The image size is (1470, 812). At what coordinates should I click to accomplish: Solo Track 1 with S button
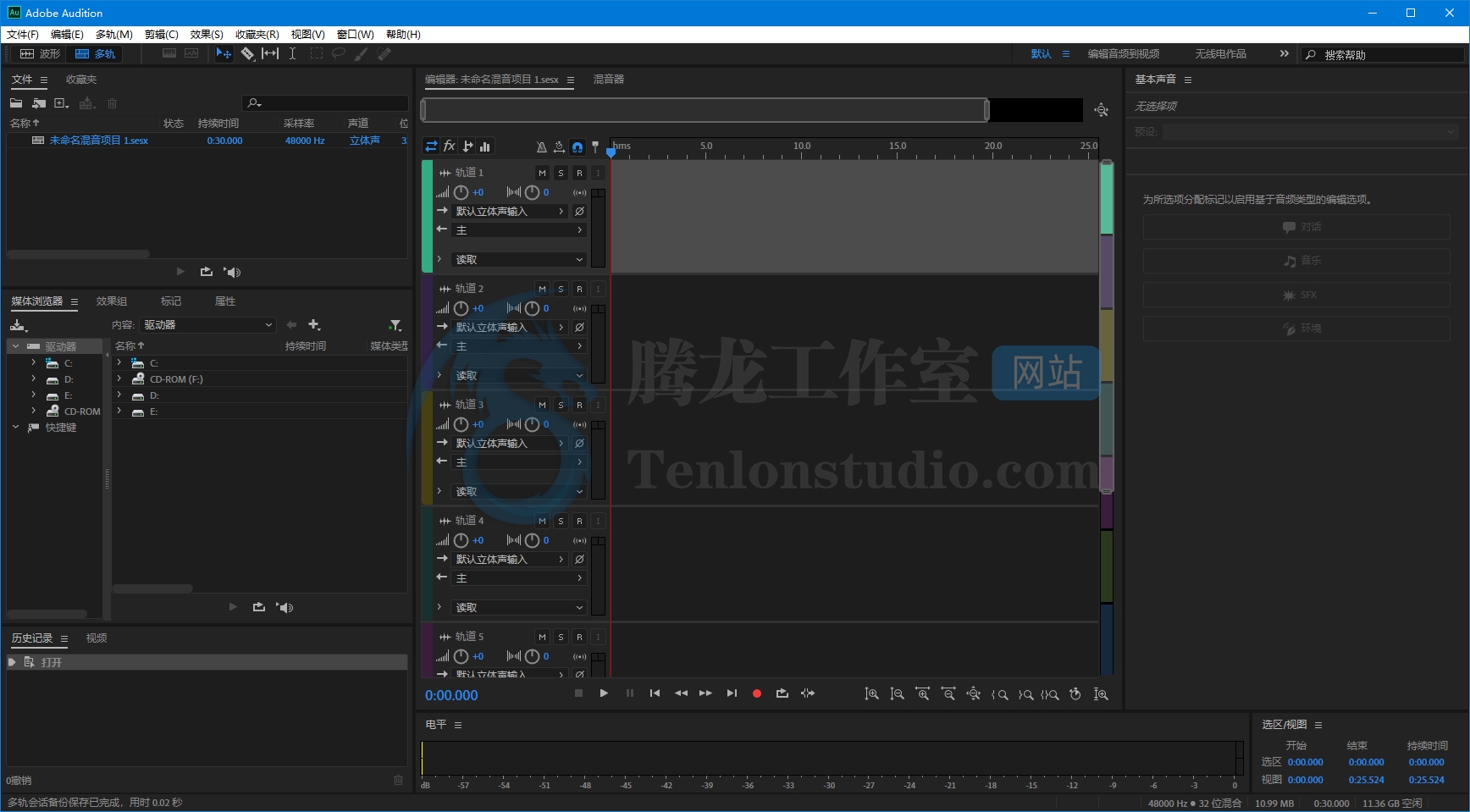click(x=561, y=173)
